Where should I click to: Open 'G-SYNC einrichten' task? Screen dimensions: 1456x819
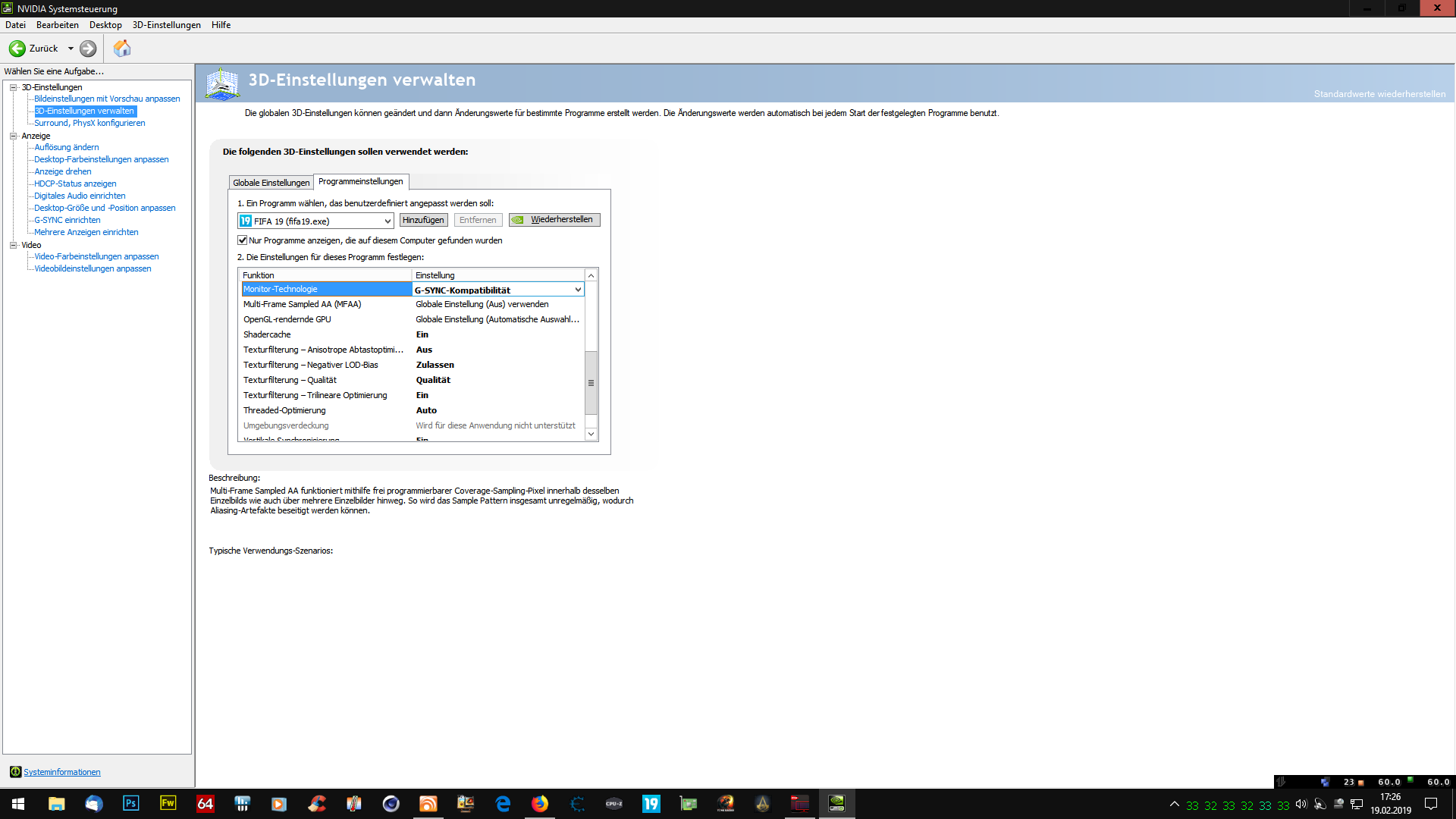(x=67, y=220)
